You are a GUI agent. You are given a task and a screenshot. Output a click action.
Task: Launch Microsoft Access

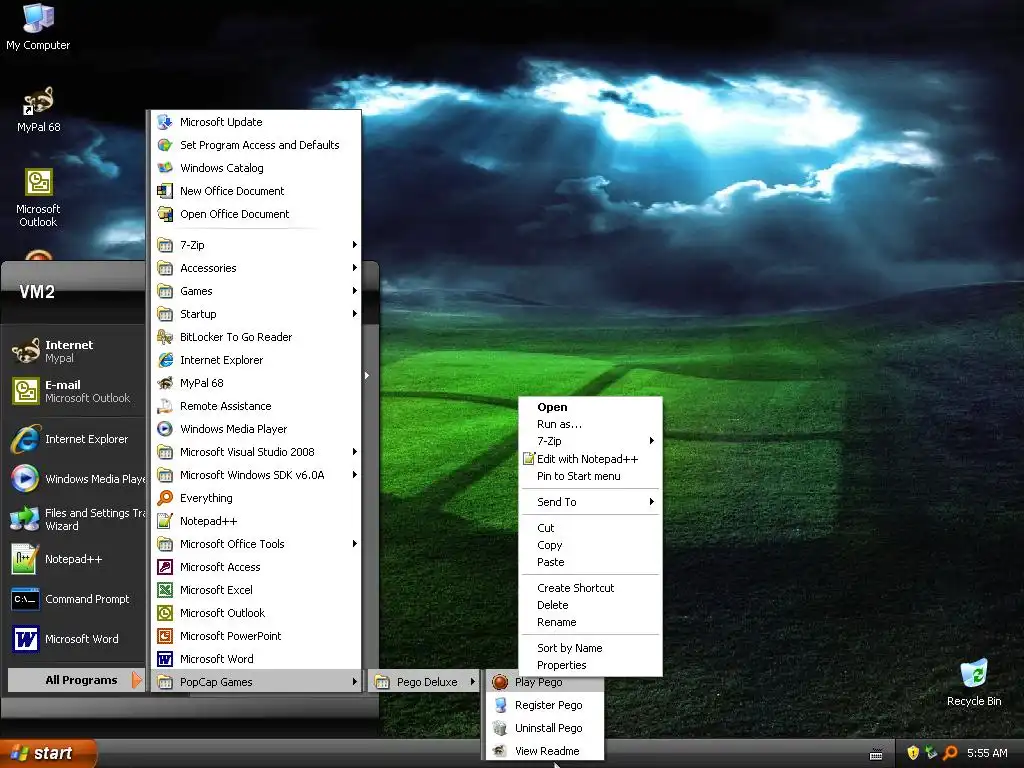256,567
